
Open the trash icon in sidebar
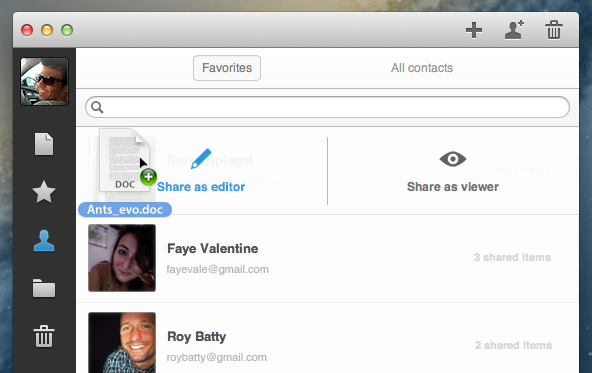(44, 336)
